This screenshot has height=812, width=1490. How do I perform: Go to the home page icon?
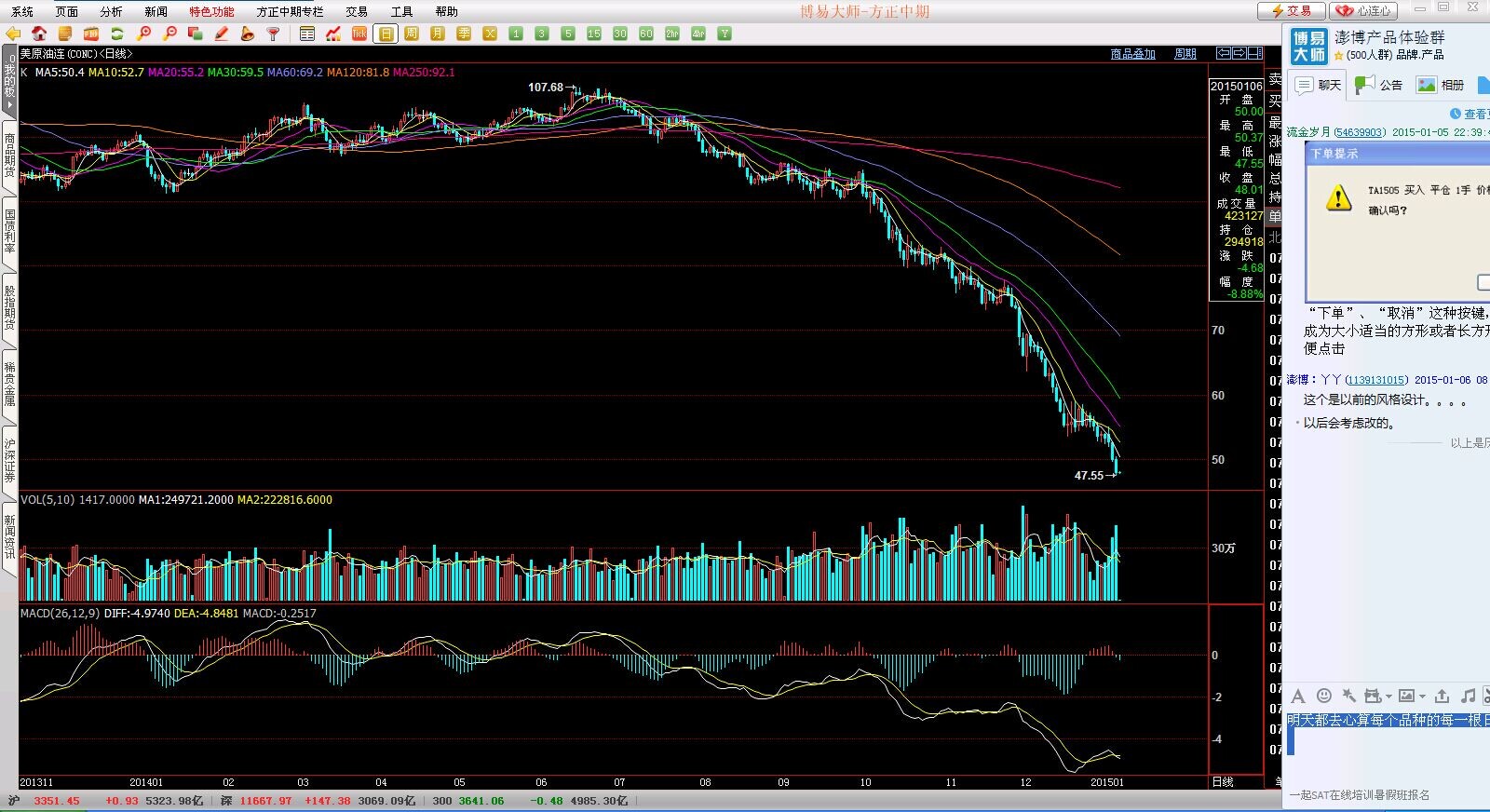39,34
